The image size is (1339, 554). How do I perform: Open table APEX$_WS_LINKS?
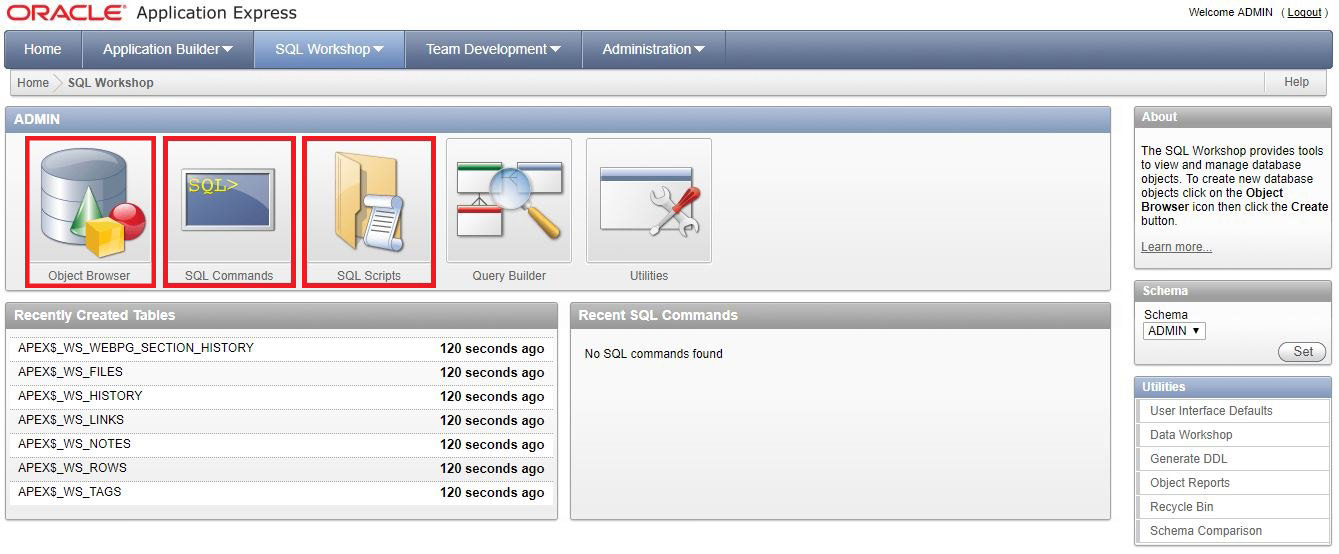71,420
